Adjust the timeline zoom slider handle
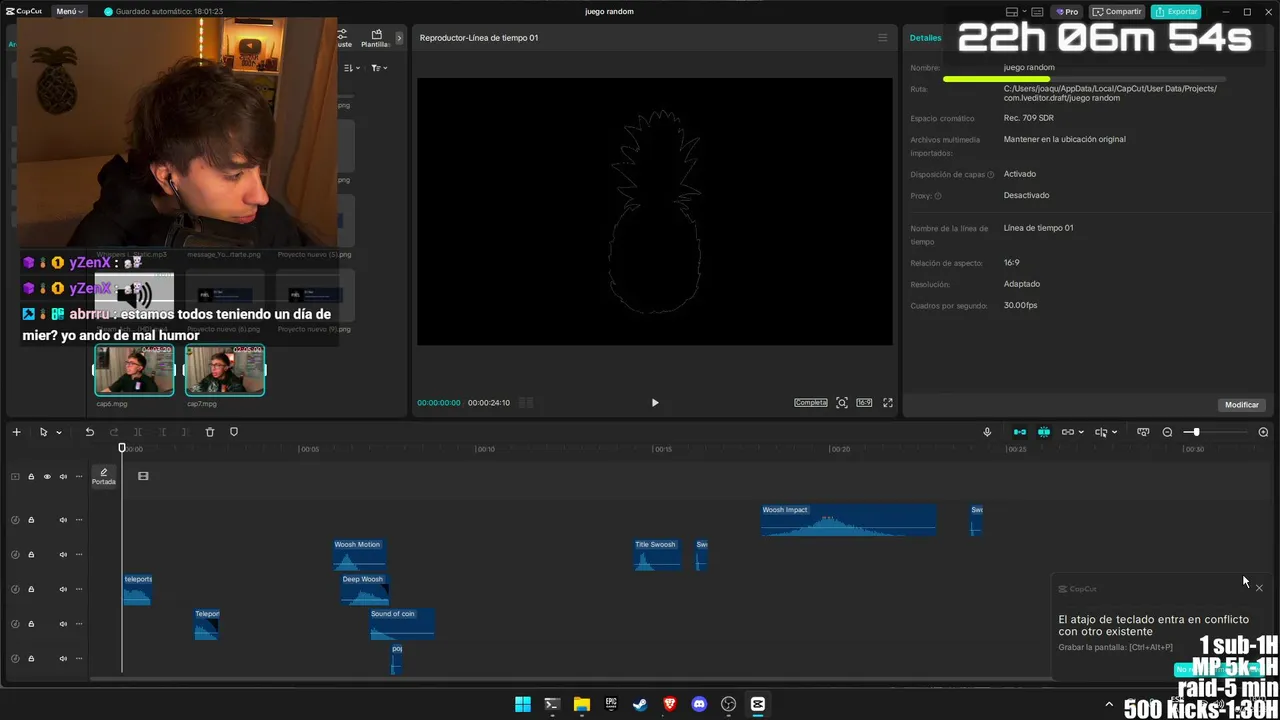 click(x=1195, y=432)
